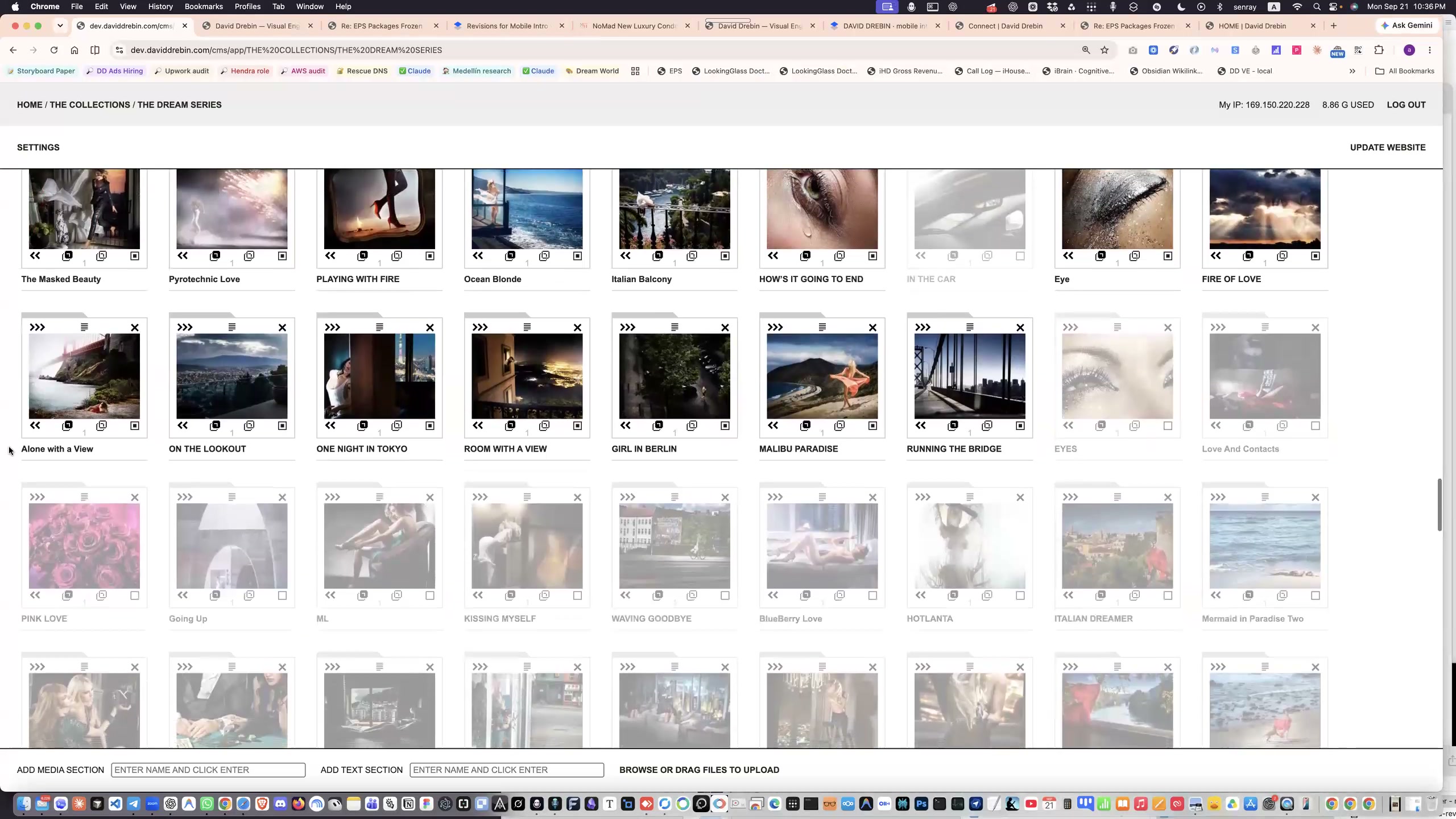Move ON THE LOOKOUT forward with triple chevrons
This screenshot has width=1456, height=819.
tap(185, 328)
